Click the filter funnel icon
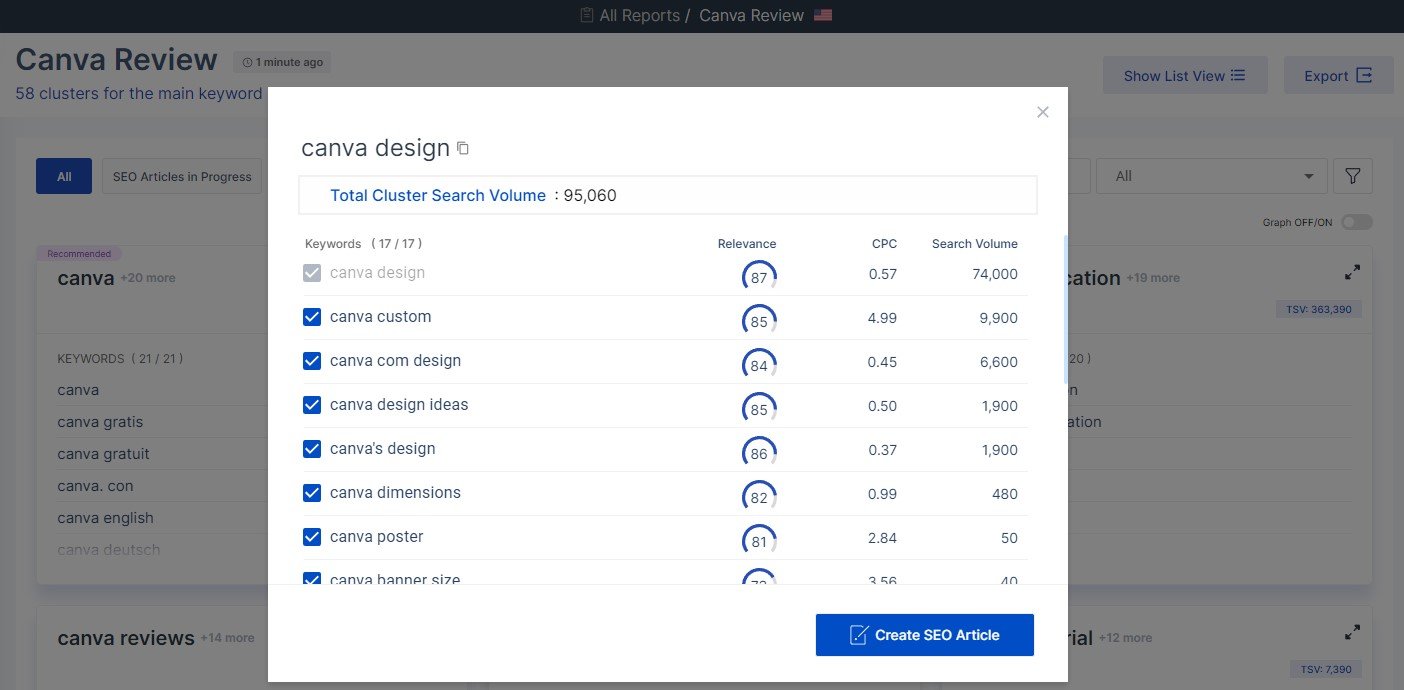The width and height of the screenshot is (1404, 690). click(1352, 176)
